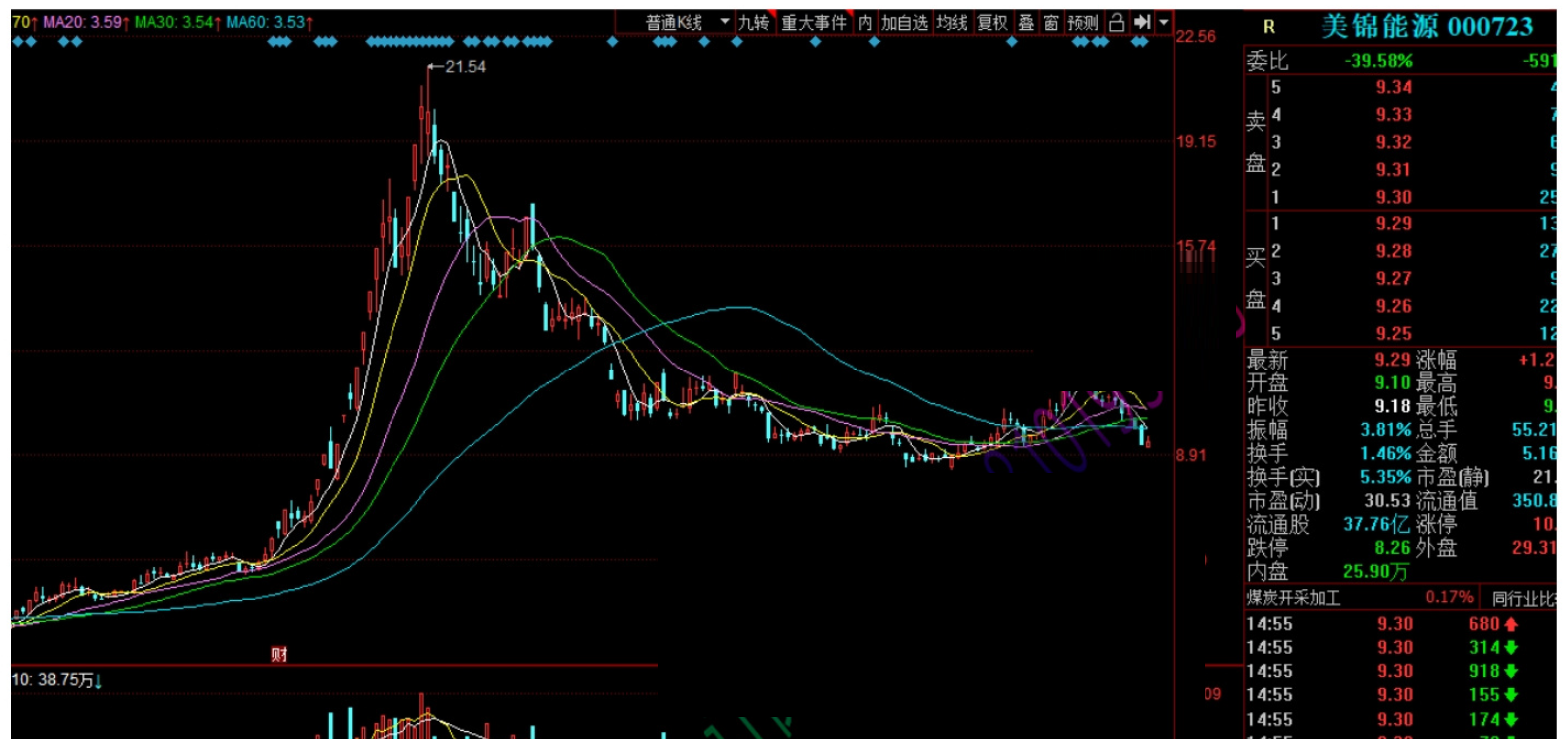This screenshot has width=1568, height=739.
Task: Click the red up-arrow on 680 trade
Action: tap(1511, 624)
